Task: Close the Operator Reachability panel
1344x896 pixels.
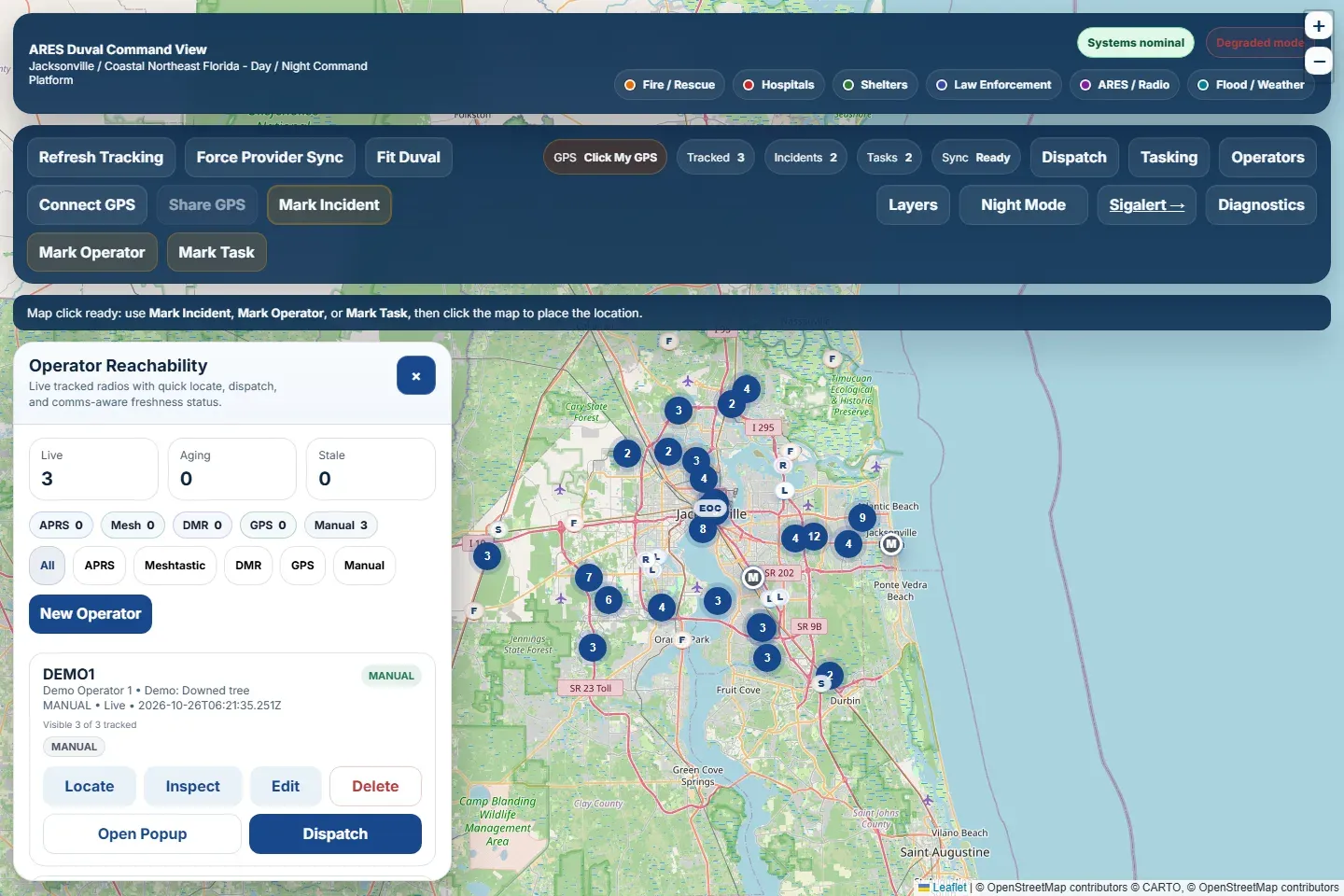Action: coord(416,375)
